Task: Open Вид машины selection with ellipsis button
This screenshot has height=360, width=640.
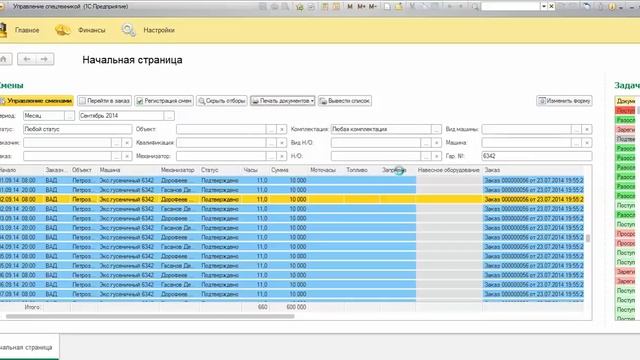Action: (576, 129)
